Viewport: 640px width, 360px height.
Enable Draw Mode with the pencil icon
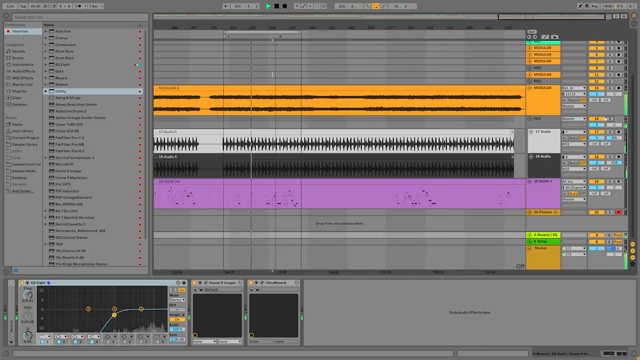tap(580, 6)
